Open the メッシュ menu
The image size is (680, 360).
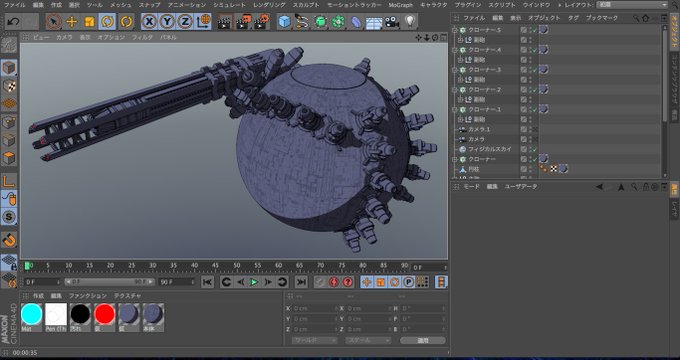click(x=121, y=5)
